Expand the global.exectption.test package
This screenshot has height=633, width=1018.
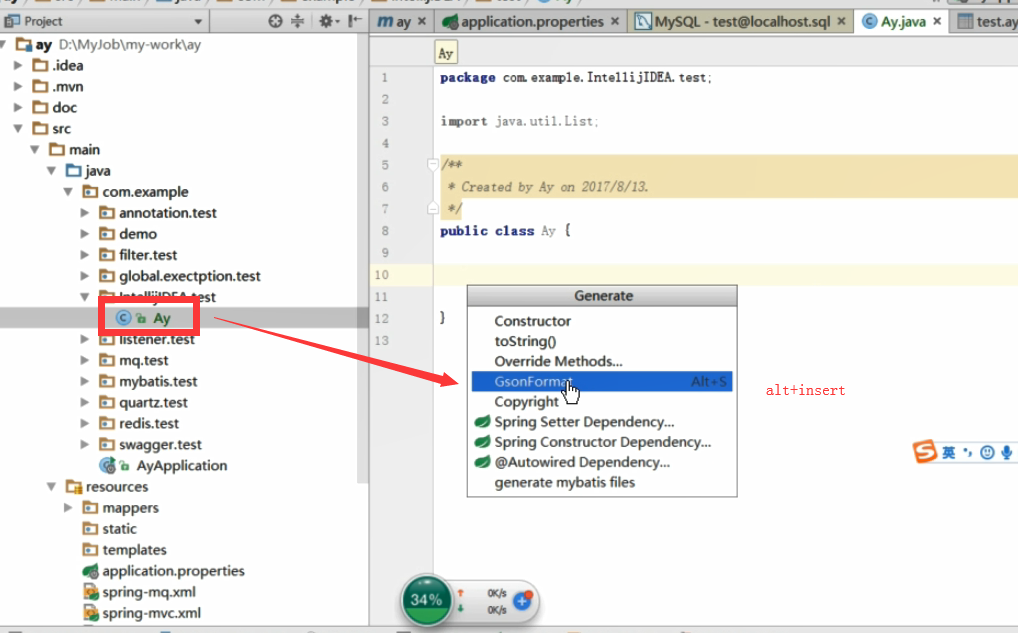point(84,276)
